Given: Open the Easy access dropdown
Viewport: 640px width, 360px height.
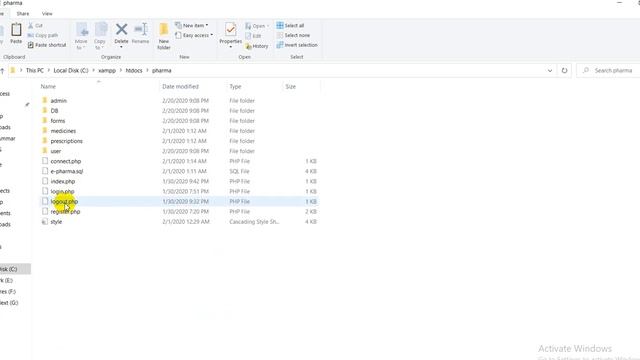Looking at the screenshot, I should (x=194, y=35).
